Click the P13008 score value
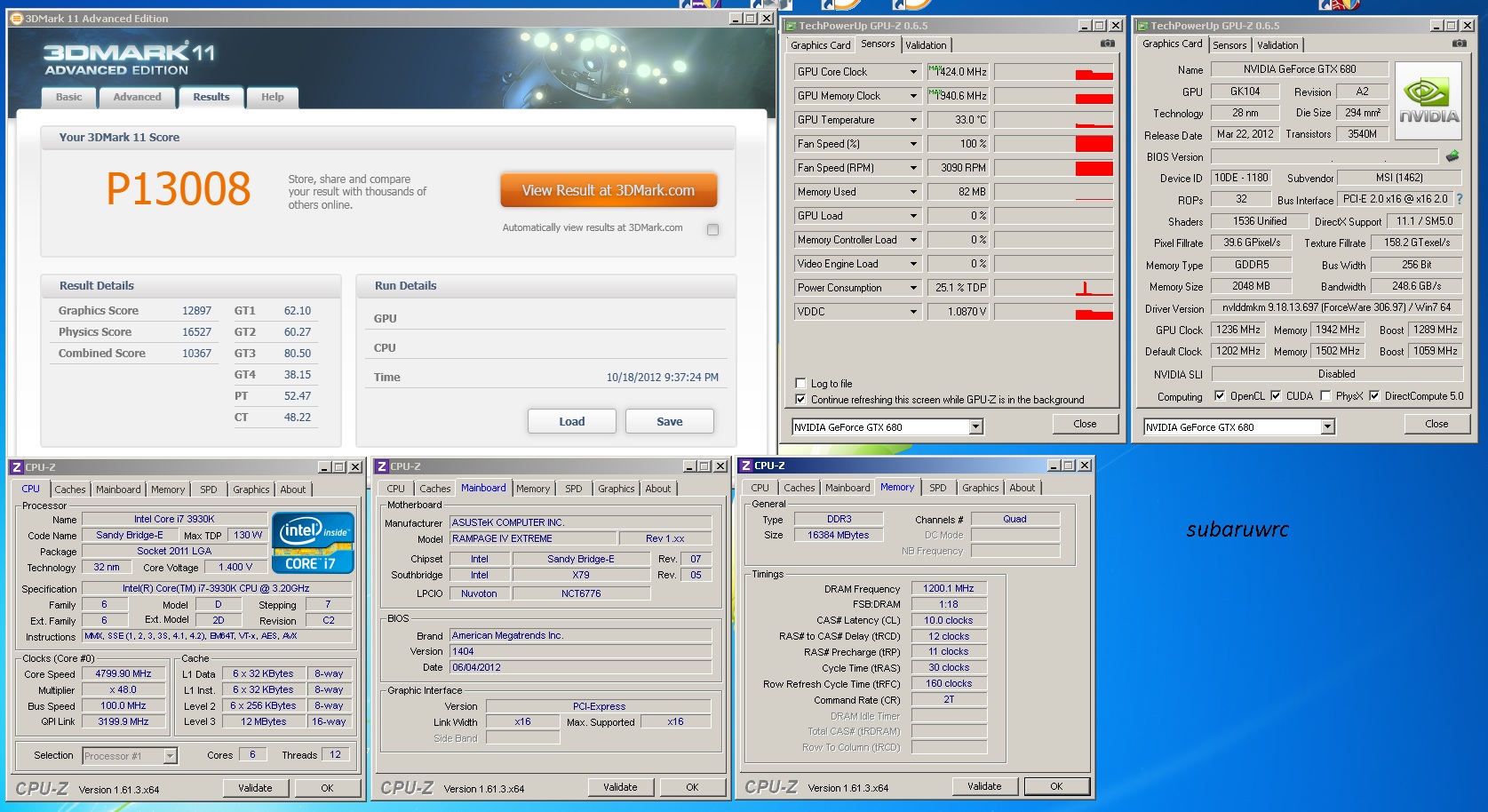Viewport: 1488px width, 812px height. tap(178, 188)
